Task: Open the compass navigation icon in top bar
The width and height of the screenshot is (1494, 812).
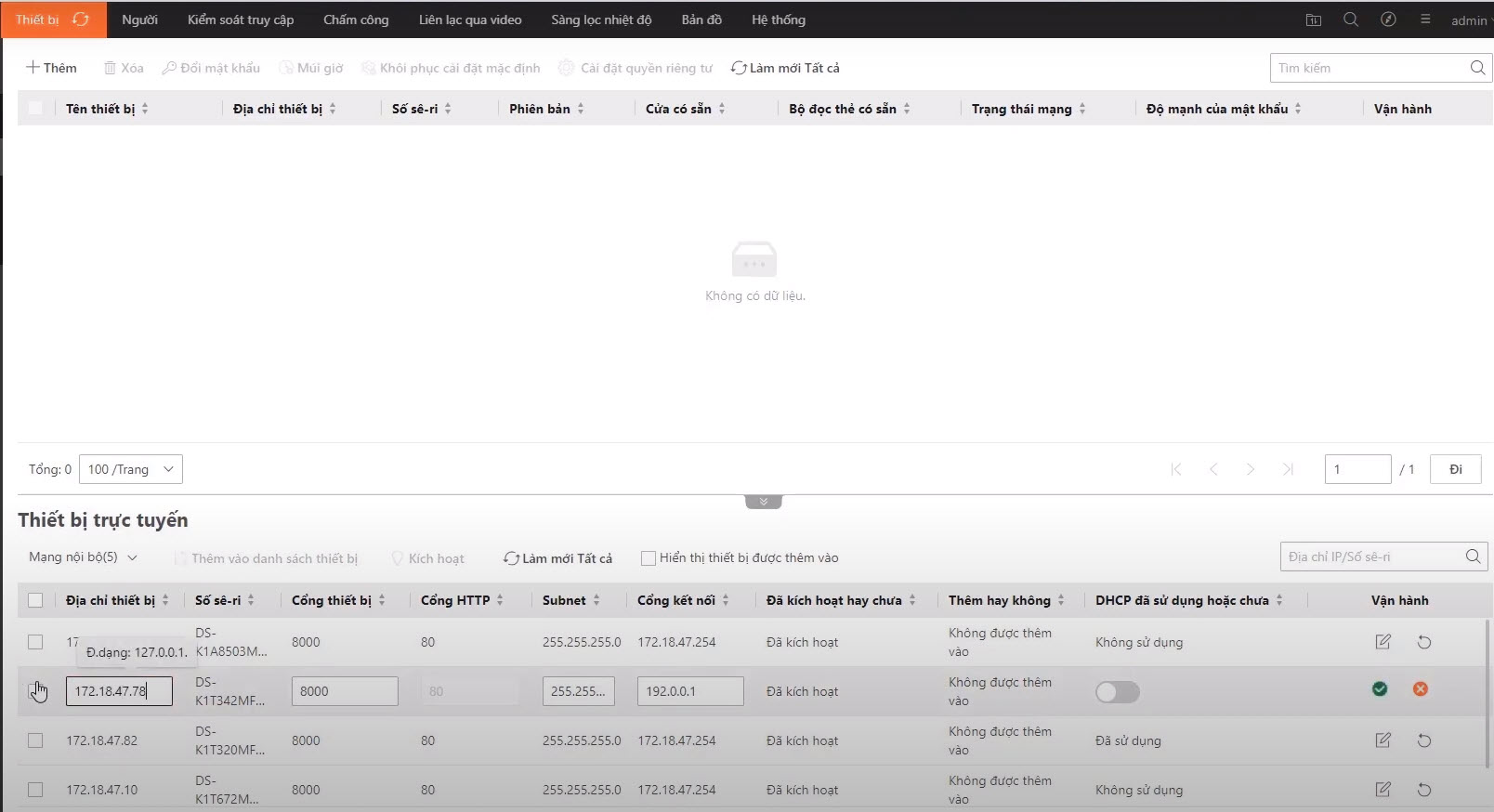Action: (x=1388, y=20)
